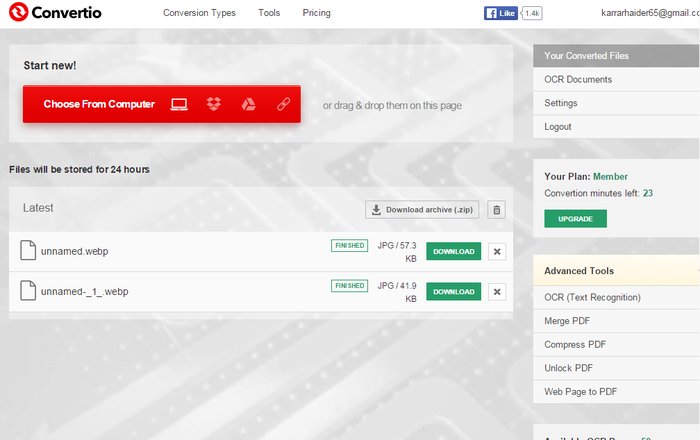Click the Convertio logo
Image resolution: width=700 pixels, height=440 pixels.
55,12
